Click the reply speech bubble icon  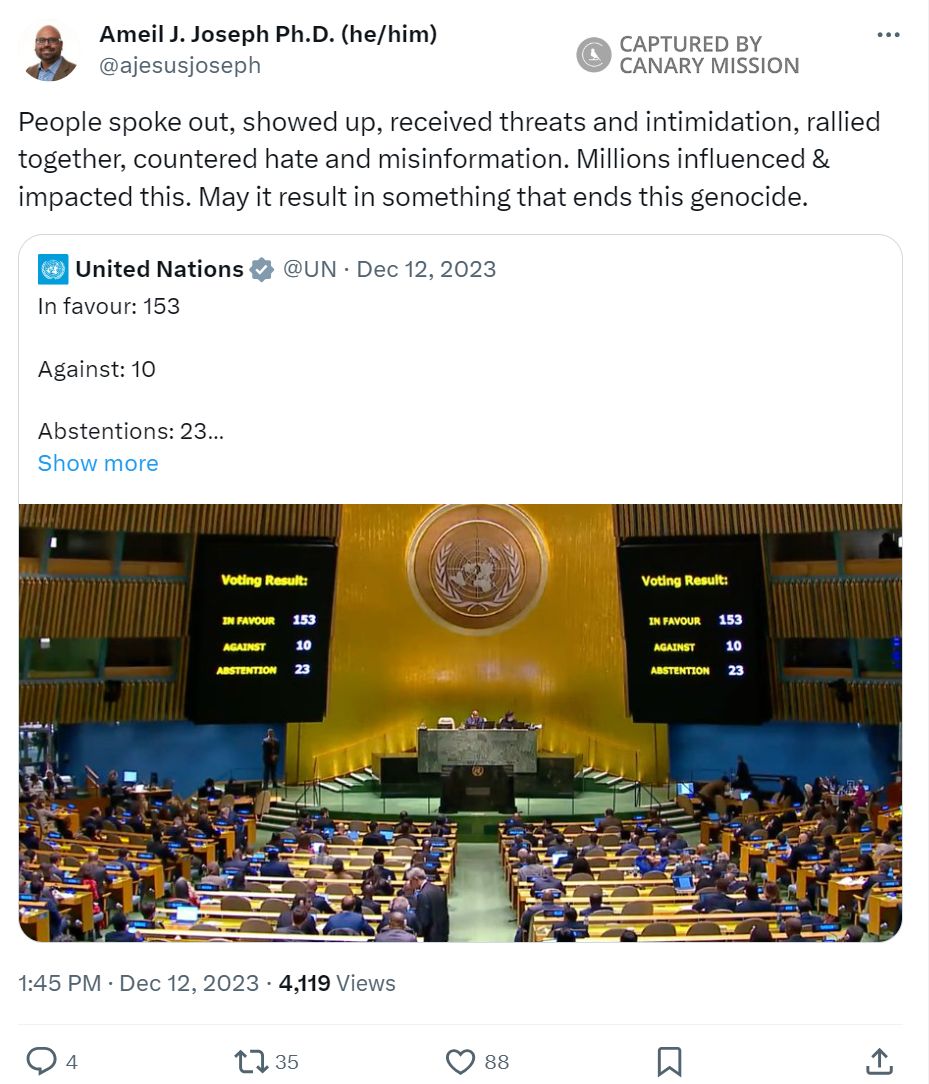[41, 1061]
